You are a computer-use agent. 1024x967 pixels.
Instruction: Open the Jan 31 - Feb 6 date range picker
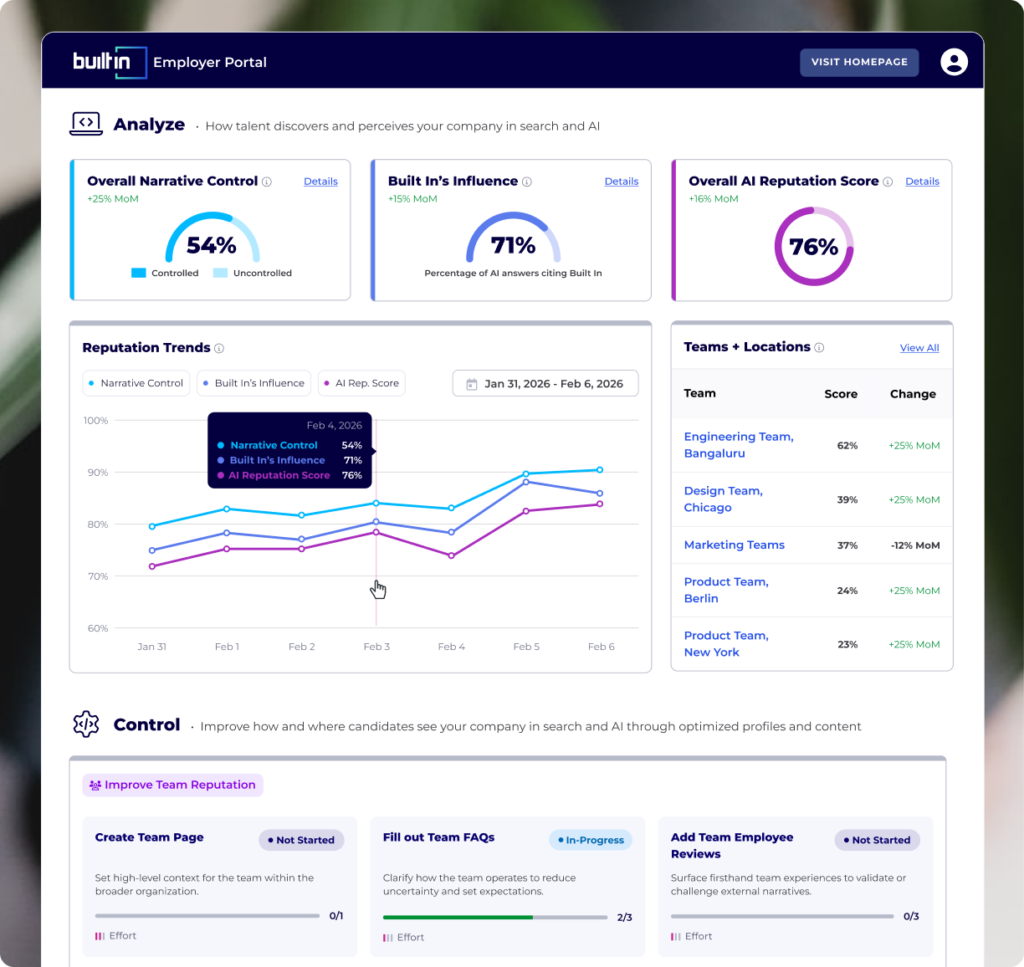tap(545, 384)
